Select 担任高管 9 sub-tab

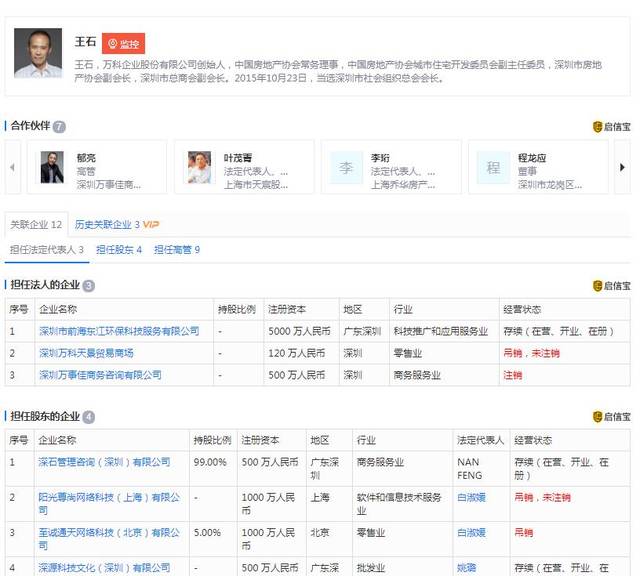click(177, 249)
